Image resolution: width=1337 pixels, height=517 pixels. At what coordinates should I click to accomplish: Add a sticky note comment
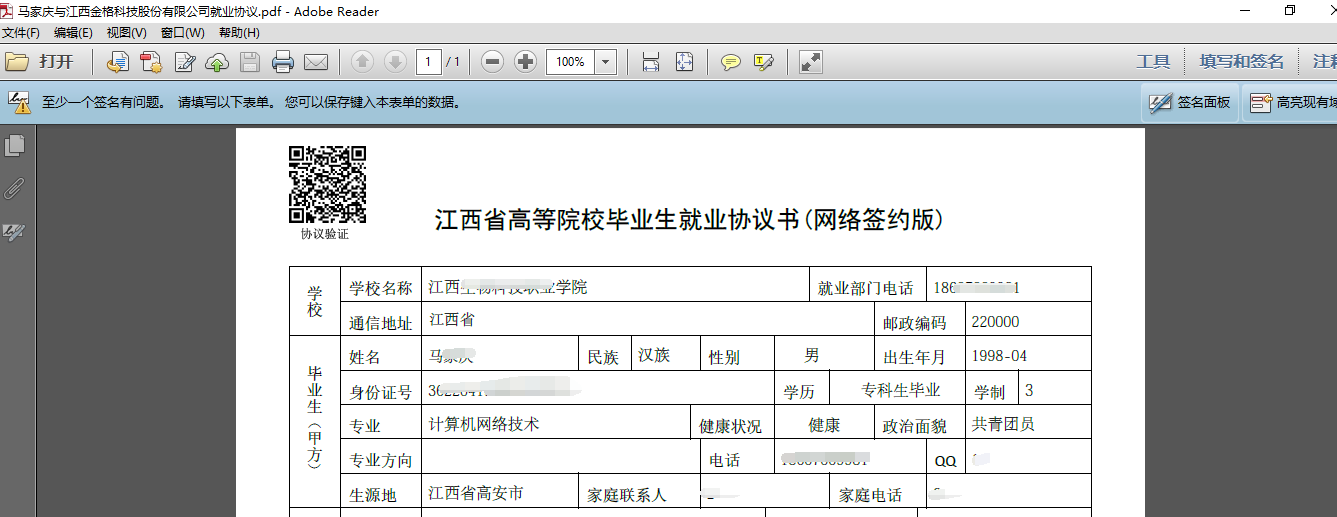(x=731, y=62)
